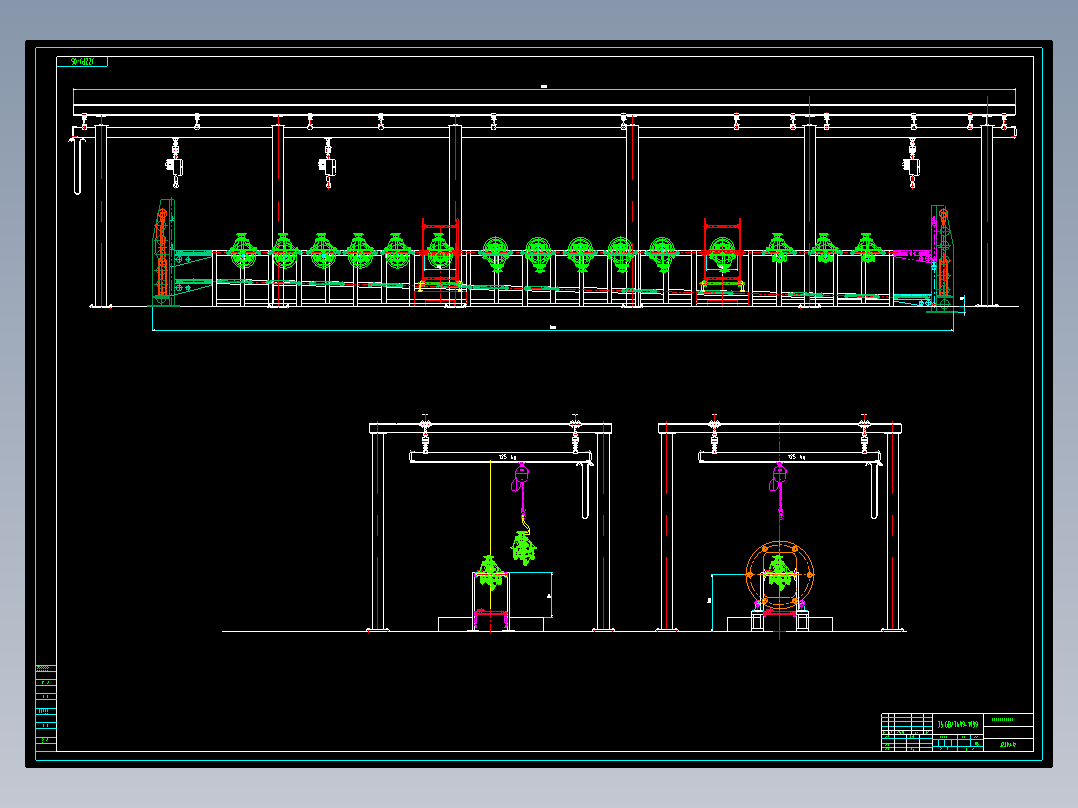Viewport: 1078px width, 808px height.
Task: Select the magenta hoist in right gantry view
Action: [778, 492]
